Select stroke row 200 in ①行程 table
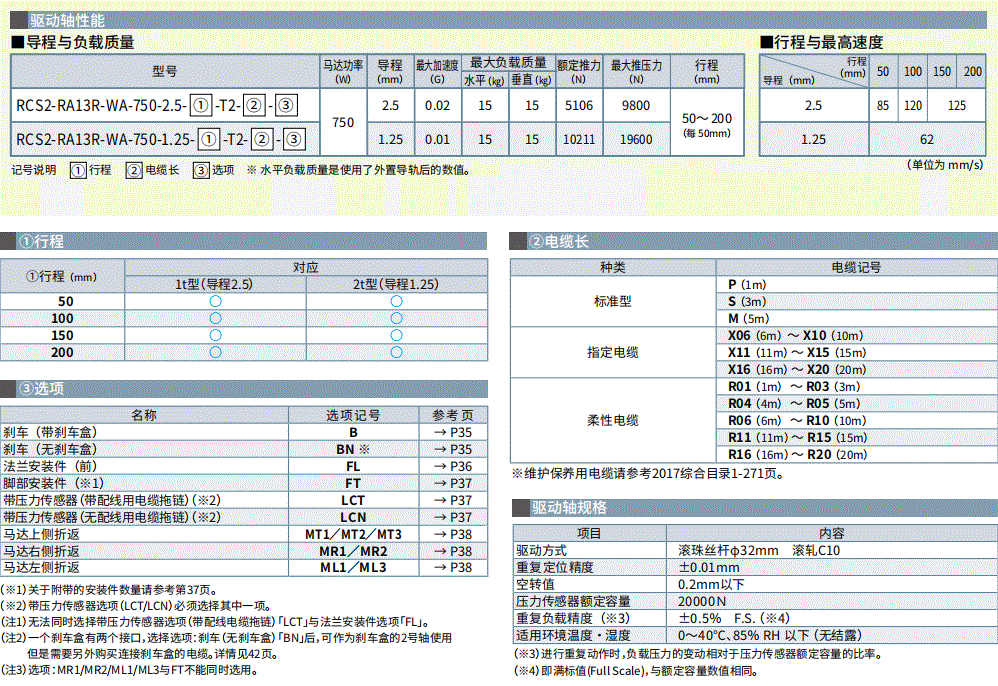 (x=244, y=353)
